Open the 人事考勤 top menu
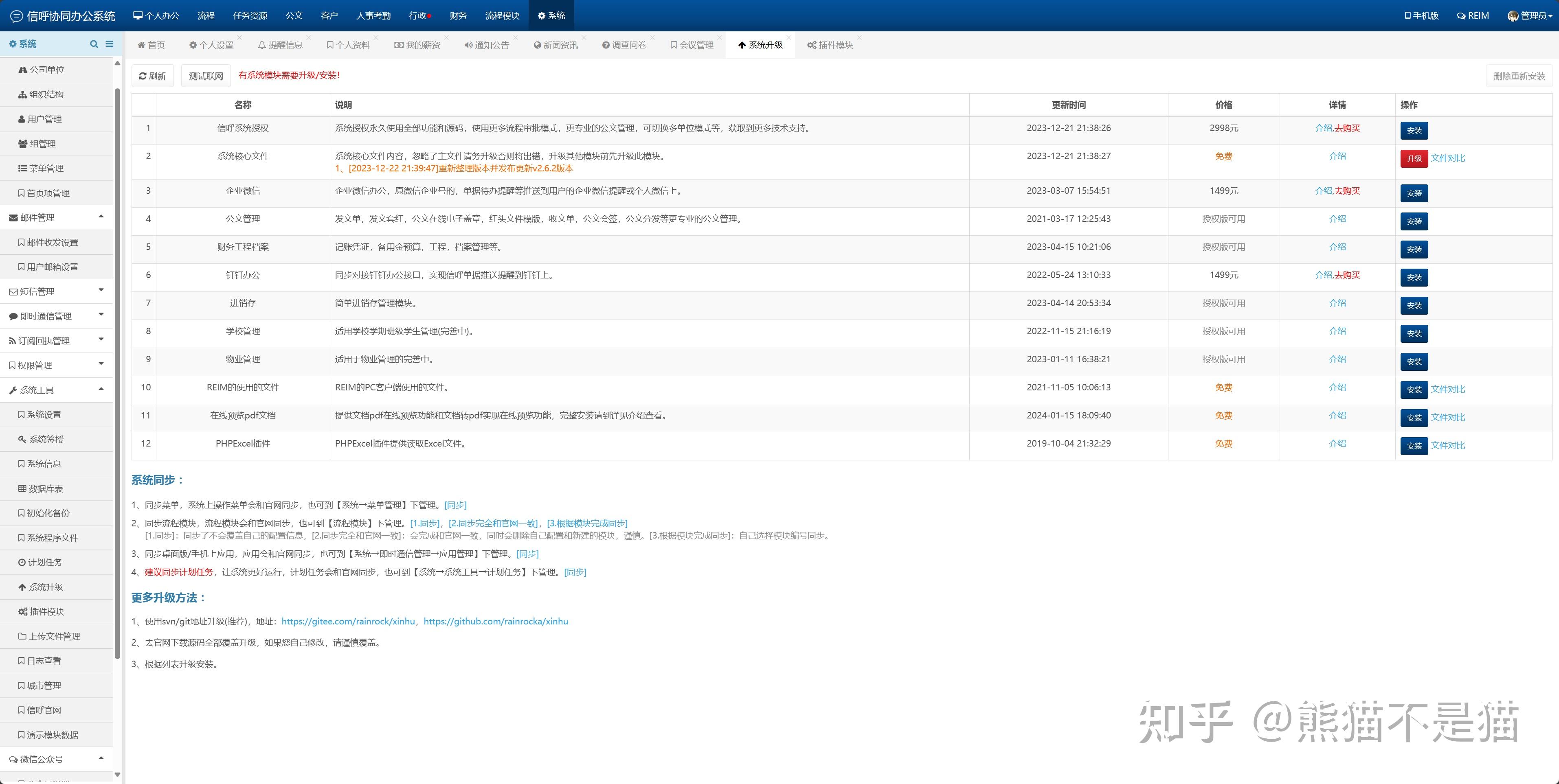1559x784 pixels. click(x=373, y=16)
